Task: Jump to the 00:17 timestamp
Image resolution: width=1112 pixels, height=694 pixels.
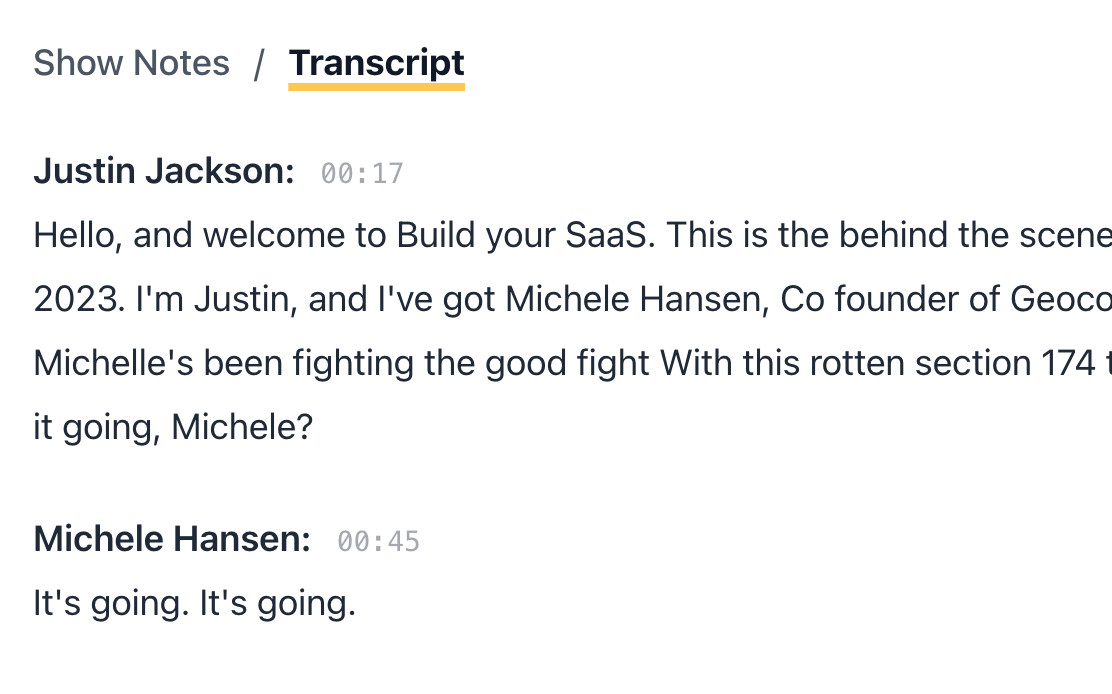Action: [362, 174]
